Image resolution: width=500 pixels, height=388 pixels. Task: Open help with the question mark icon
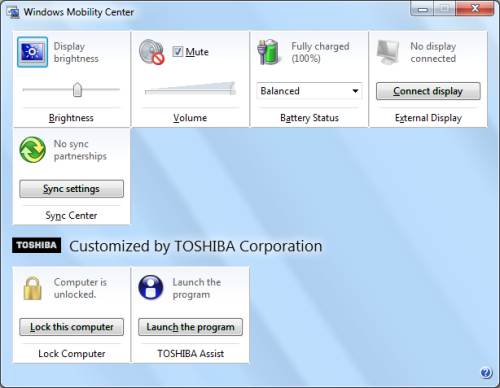pos(486,372)
